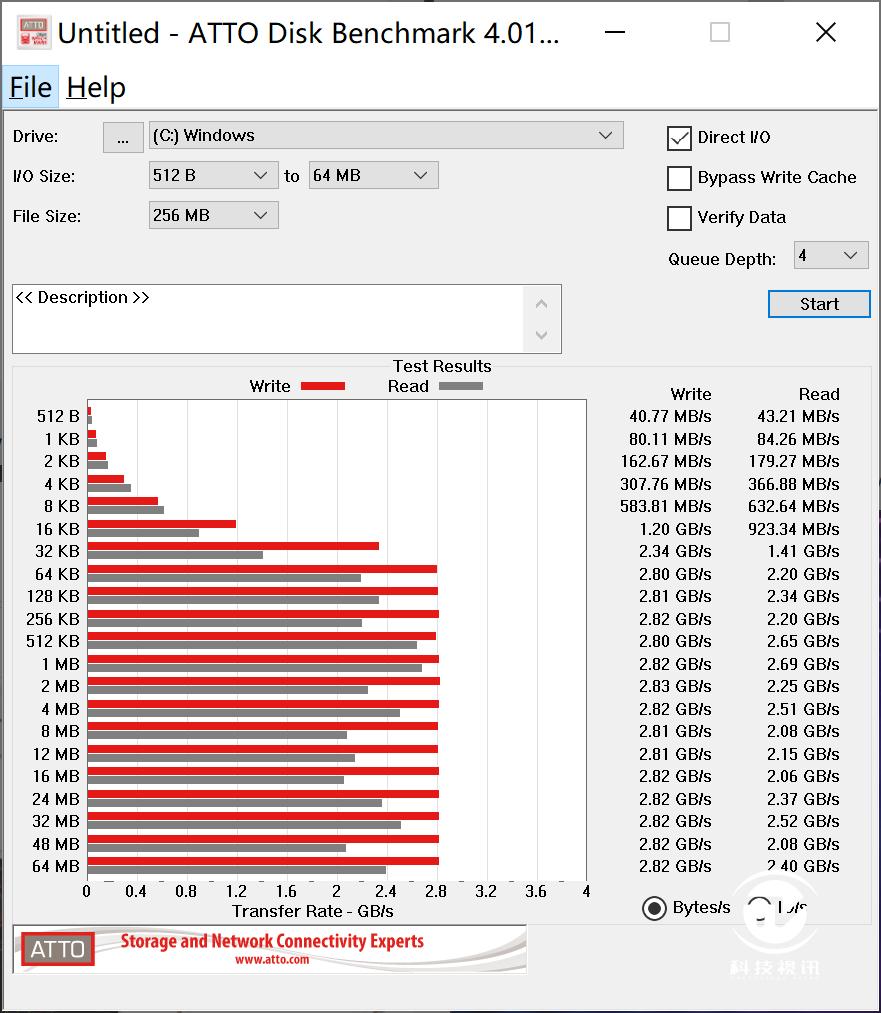This screenshot has height=1013, width=881.
Task: Click the red Write legend swatch
Action: [322, 386]
